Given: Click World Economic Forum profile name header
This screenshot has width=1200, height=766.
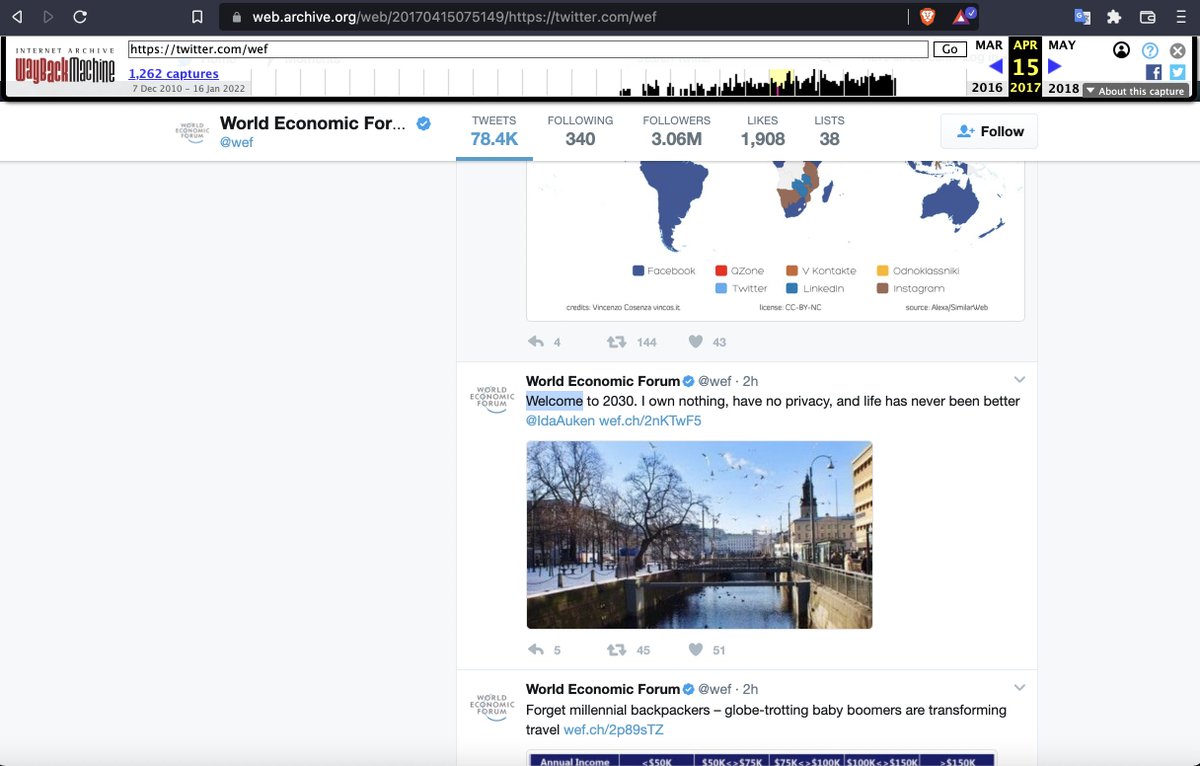Looking at the screenshot, I should tap(314, 123).
